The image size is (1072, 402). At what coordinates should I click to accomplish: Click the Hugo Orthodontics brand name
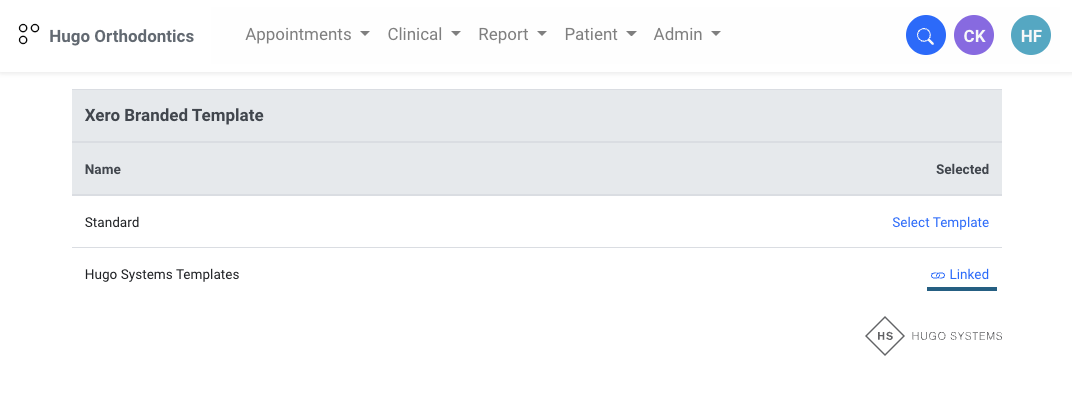click(x=121, y=36)
